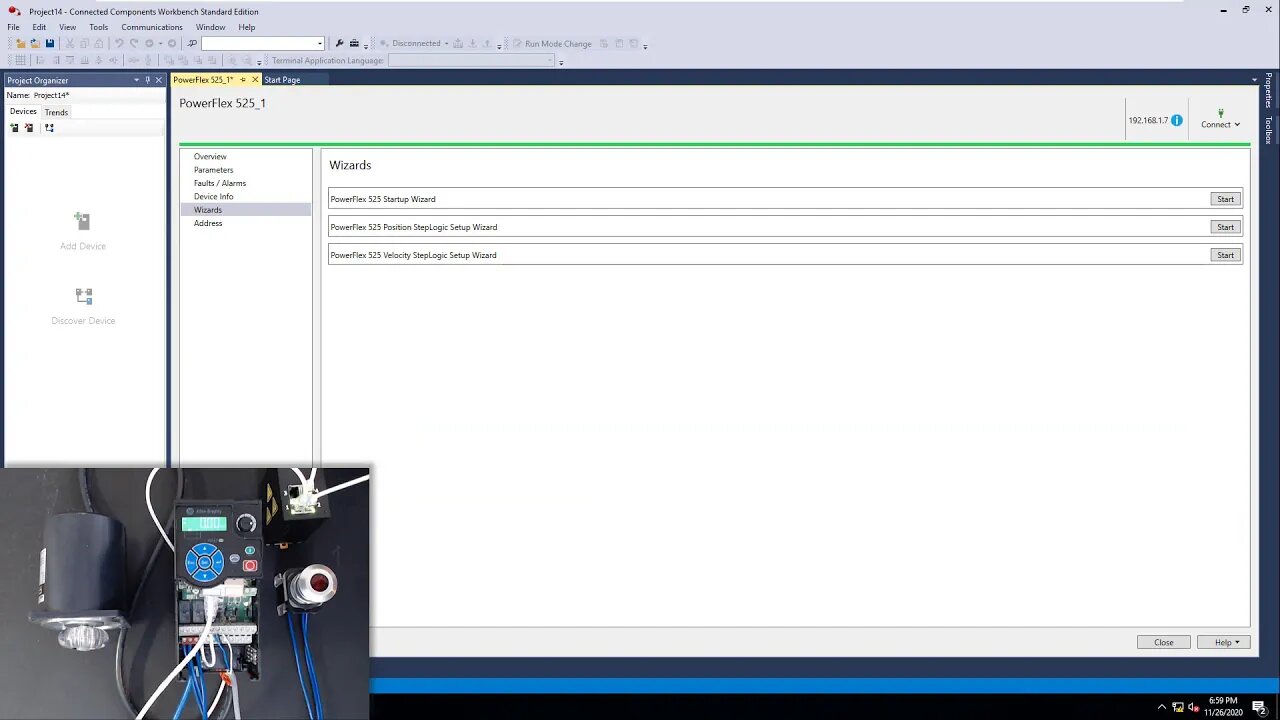Select Parameters in the side list
The width and height of the screenshot is (1280, 720).
click(213, 170)
